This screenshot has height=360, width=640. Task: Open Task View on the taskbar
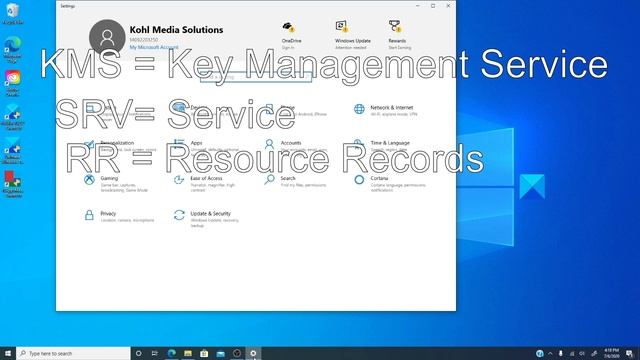155,353
